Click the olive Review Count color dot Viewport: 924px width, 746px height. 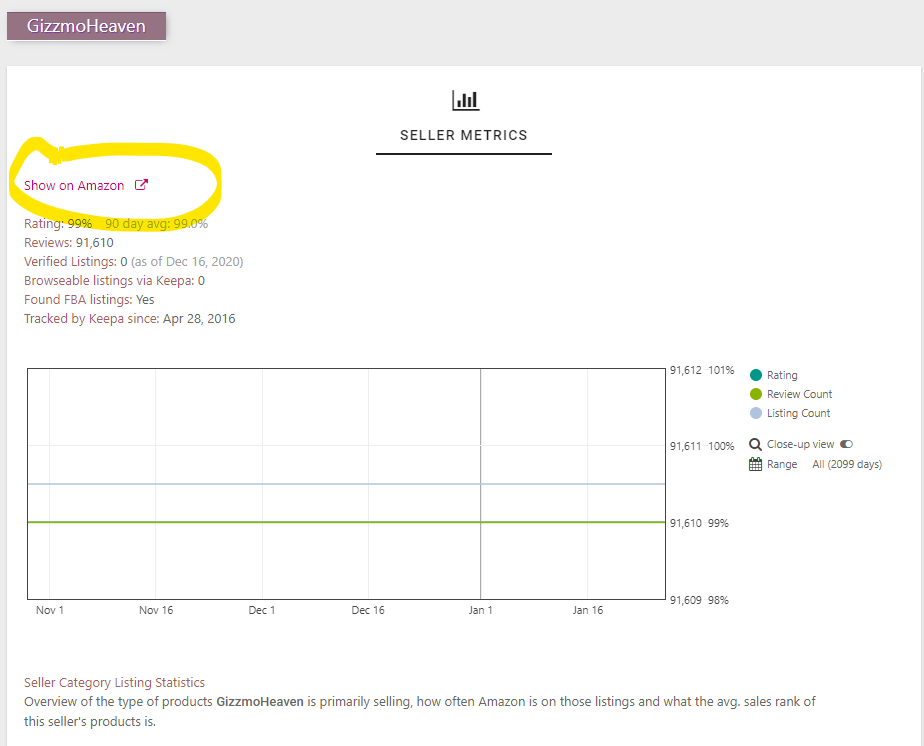(755, 394)
